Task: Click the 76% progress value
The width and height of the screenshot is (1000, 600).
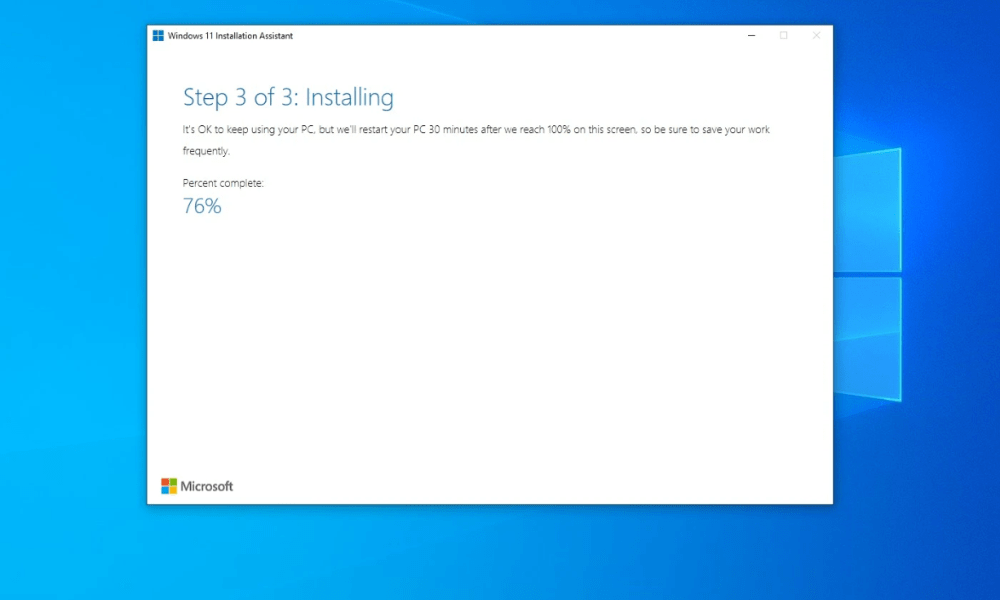Action: [x=202, y=206]
